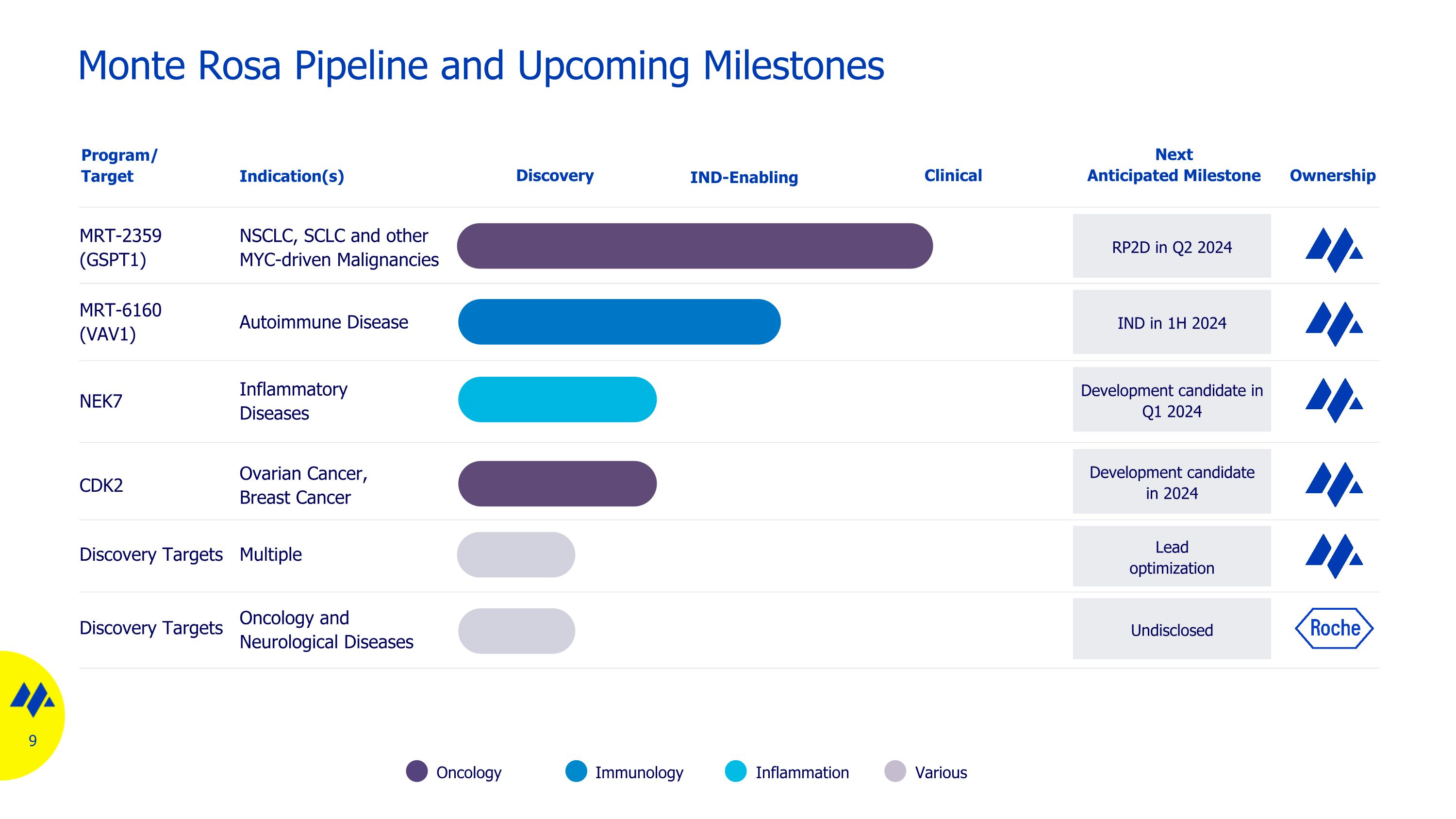Image resolution: width=1456 pixels, height=819 pixels.
Task: Click the 'RP2D in Q2 2024' milestone box
Action: click(x=1171, y=247)
